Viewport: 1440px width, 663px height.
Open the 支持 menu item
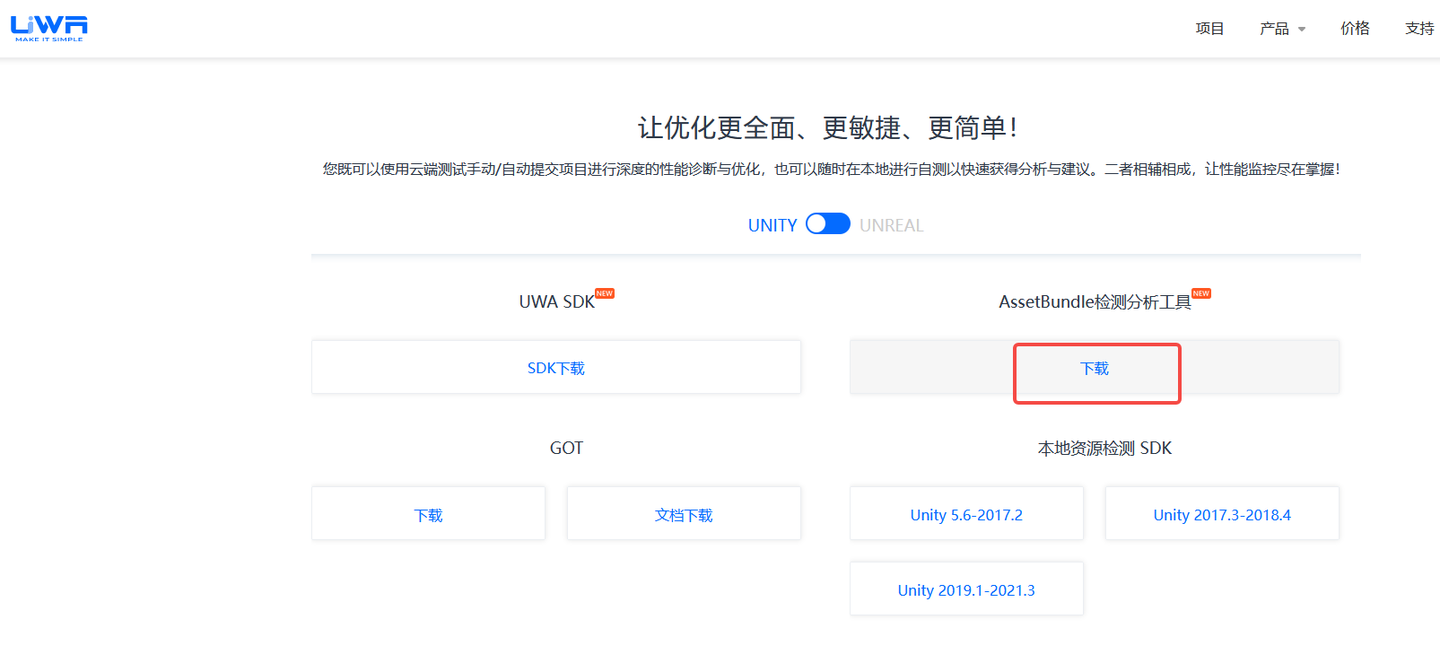coord(1419,28)
